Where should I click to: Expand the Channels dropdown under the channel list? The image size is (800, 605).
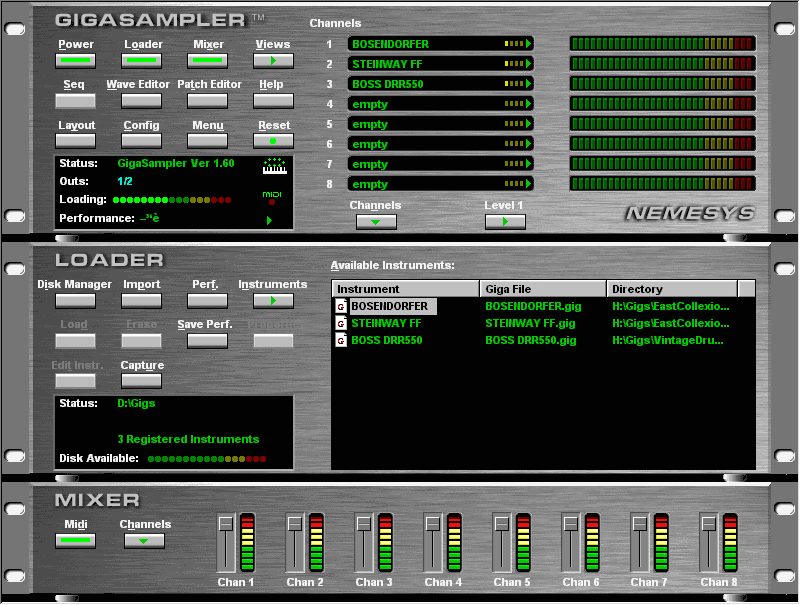[x=376, y=222]
